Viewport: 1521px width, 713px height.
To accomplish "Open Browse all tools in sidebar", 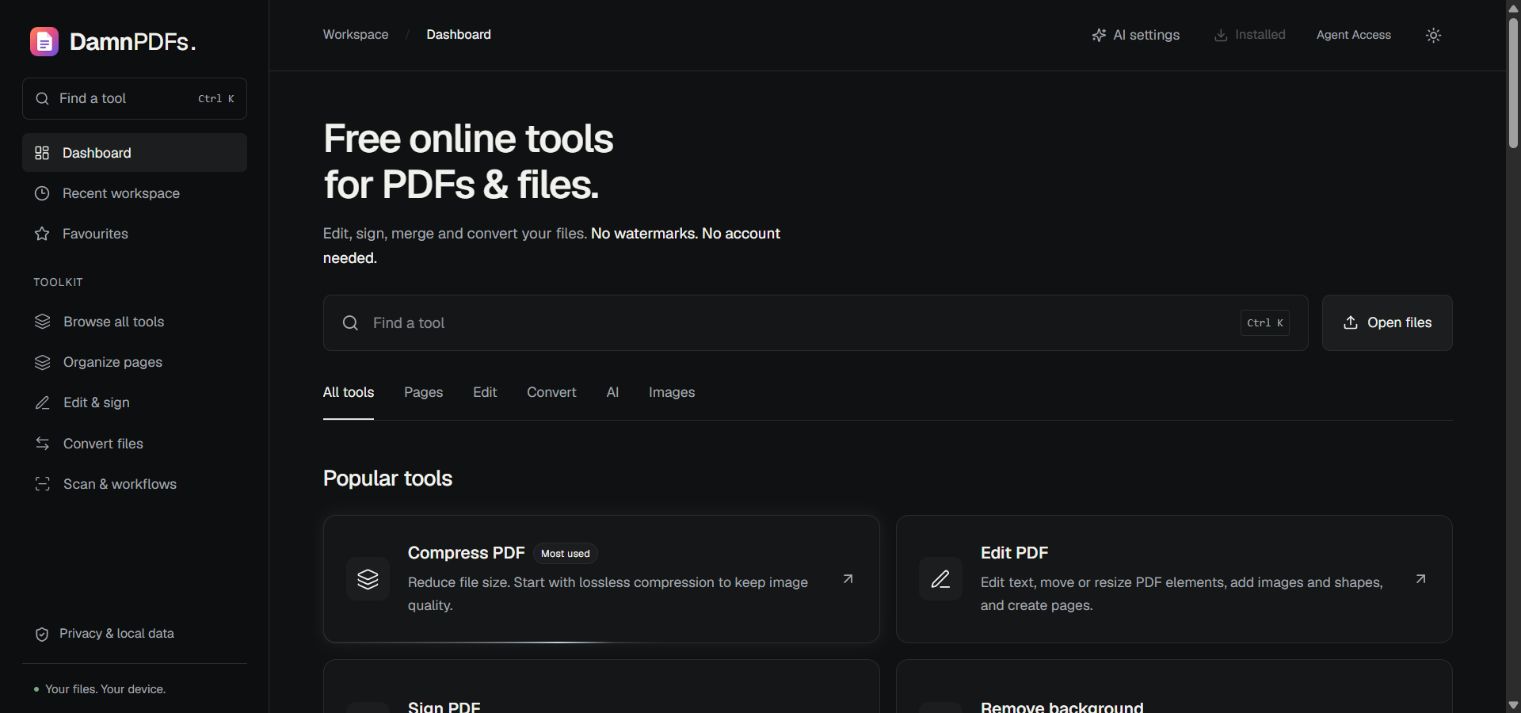I will [134, 322].
